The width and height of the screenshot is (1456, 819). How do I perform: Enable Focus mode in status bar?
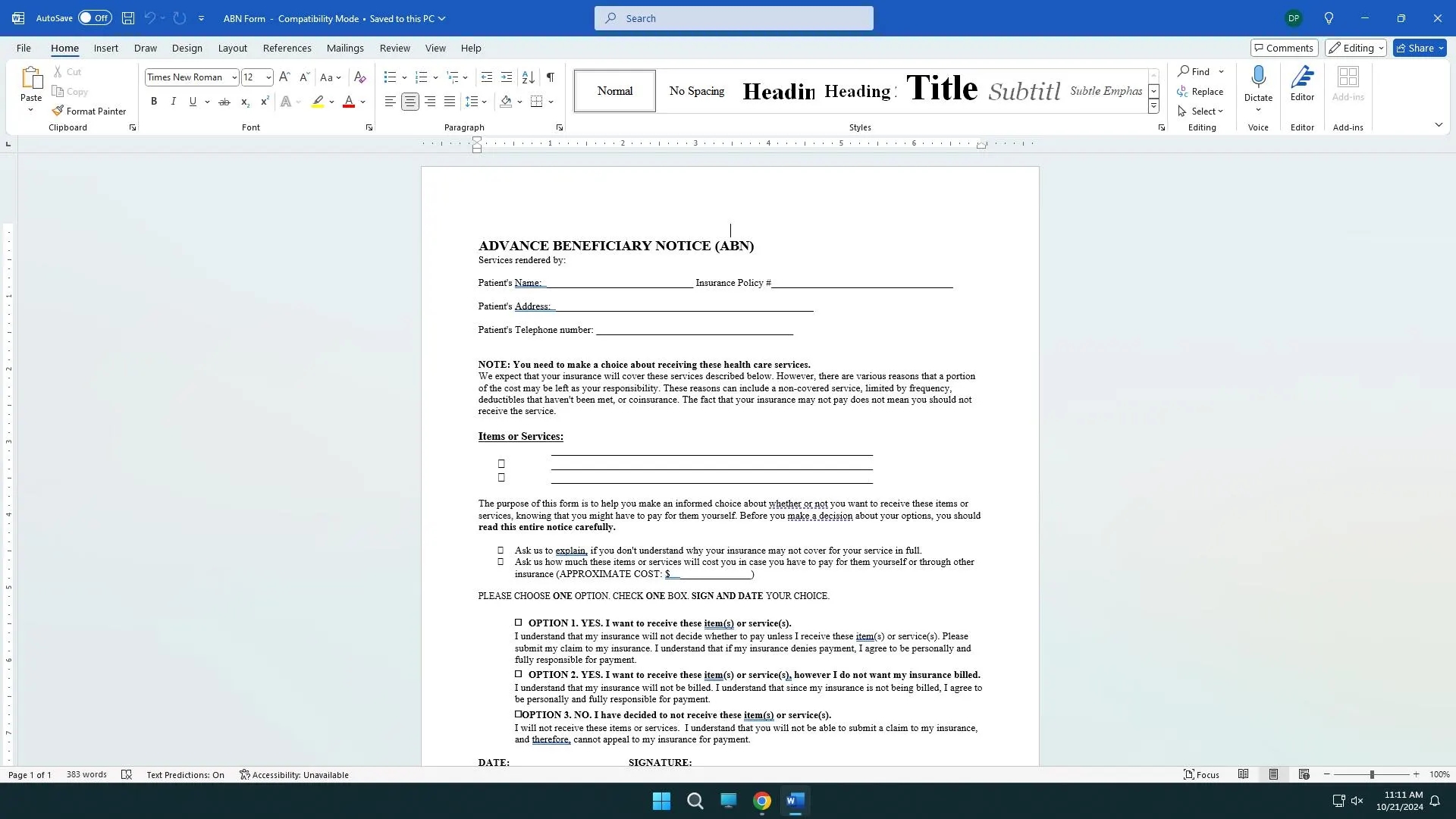1201,775
